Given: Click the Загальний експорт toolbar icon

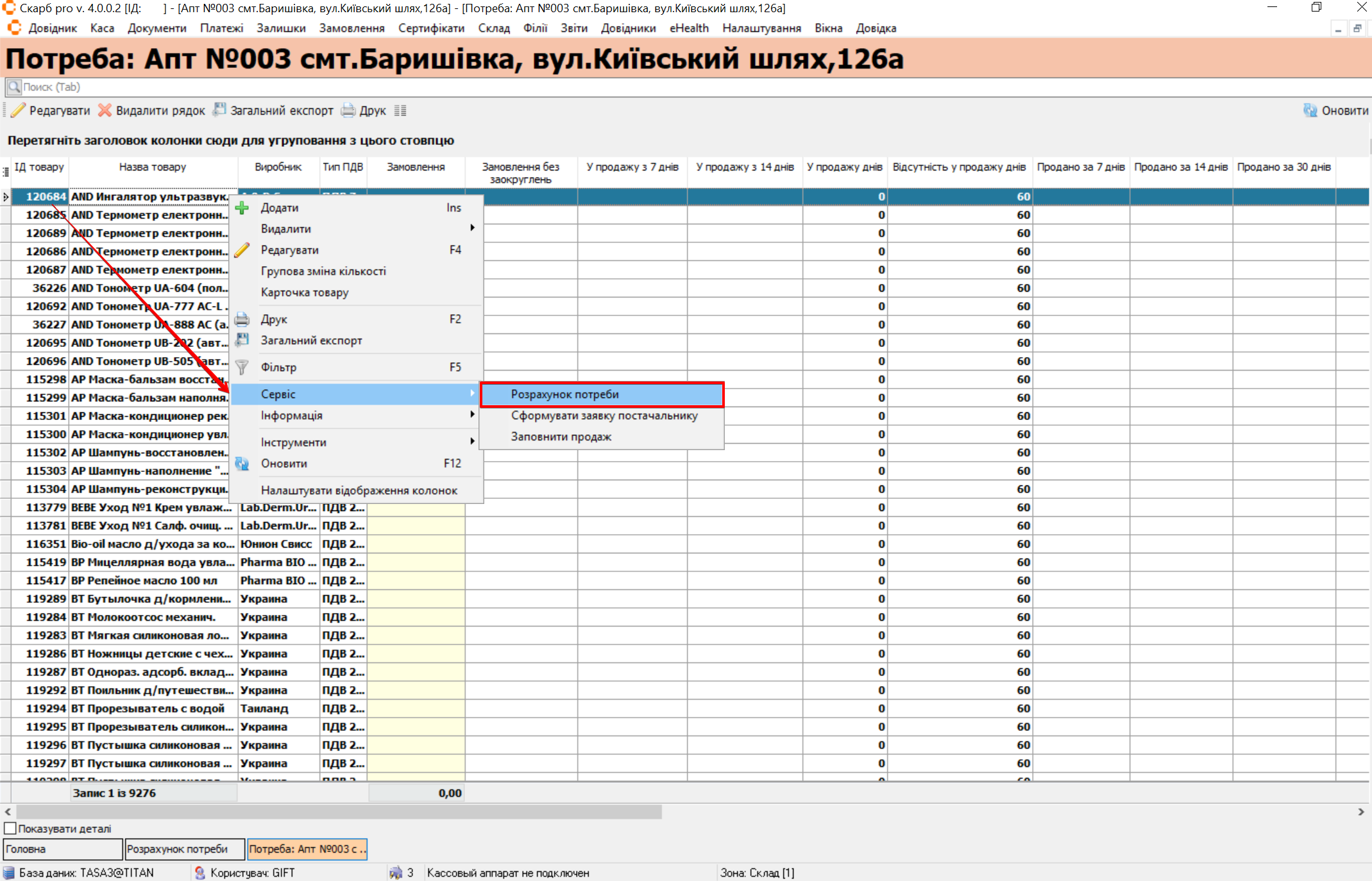Looking at the screenshot, I should click(x=220, y=110).
